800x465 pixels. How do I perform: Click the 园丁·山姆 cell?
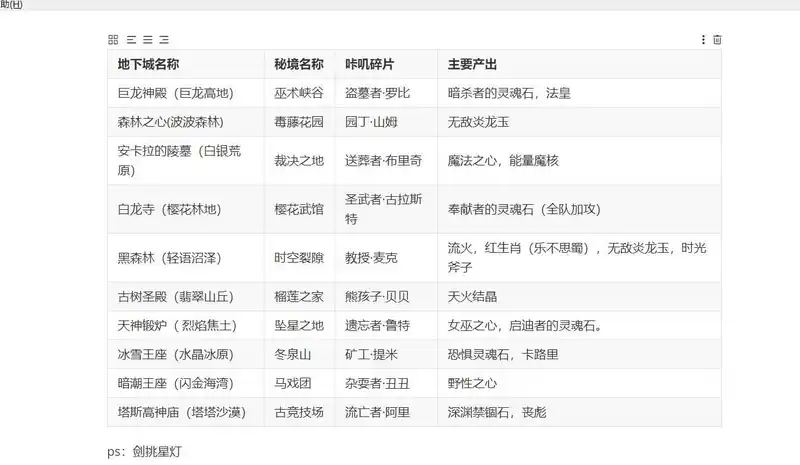[x=386, y=122]
